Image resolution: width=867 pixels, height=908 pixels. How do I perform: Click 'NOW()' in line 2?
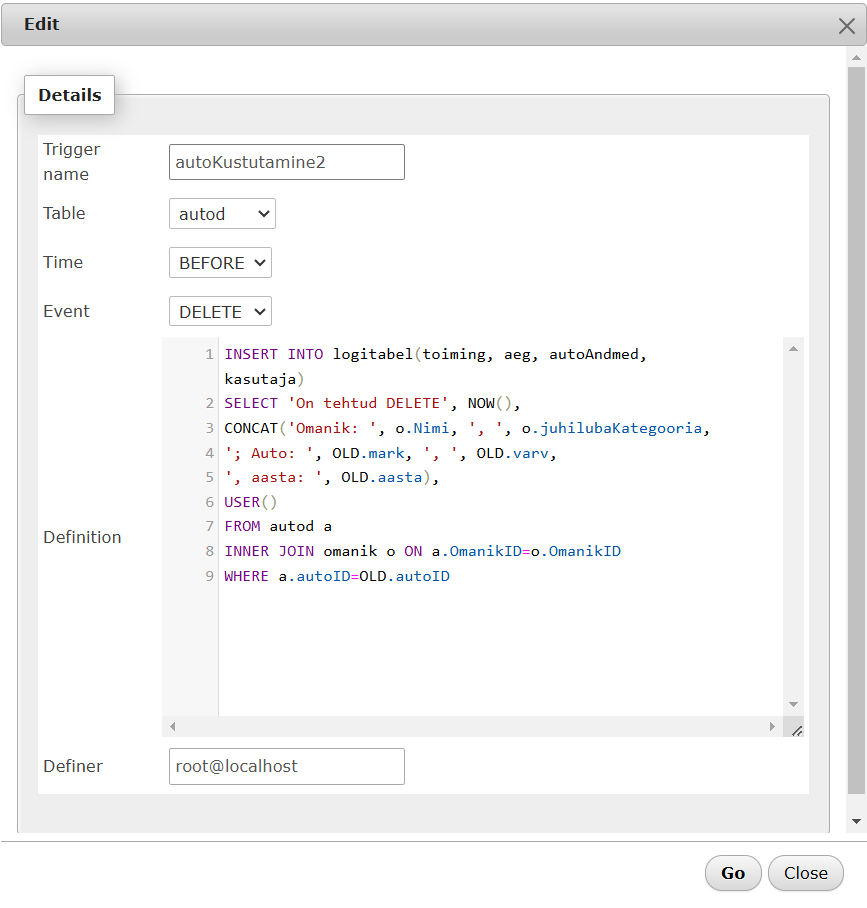pos(490,403)
